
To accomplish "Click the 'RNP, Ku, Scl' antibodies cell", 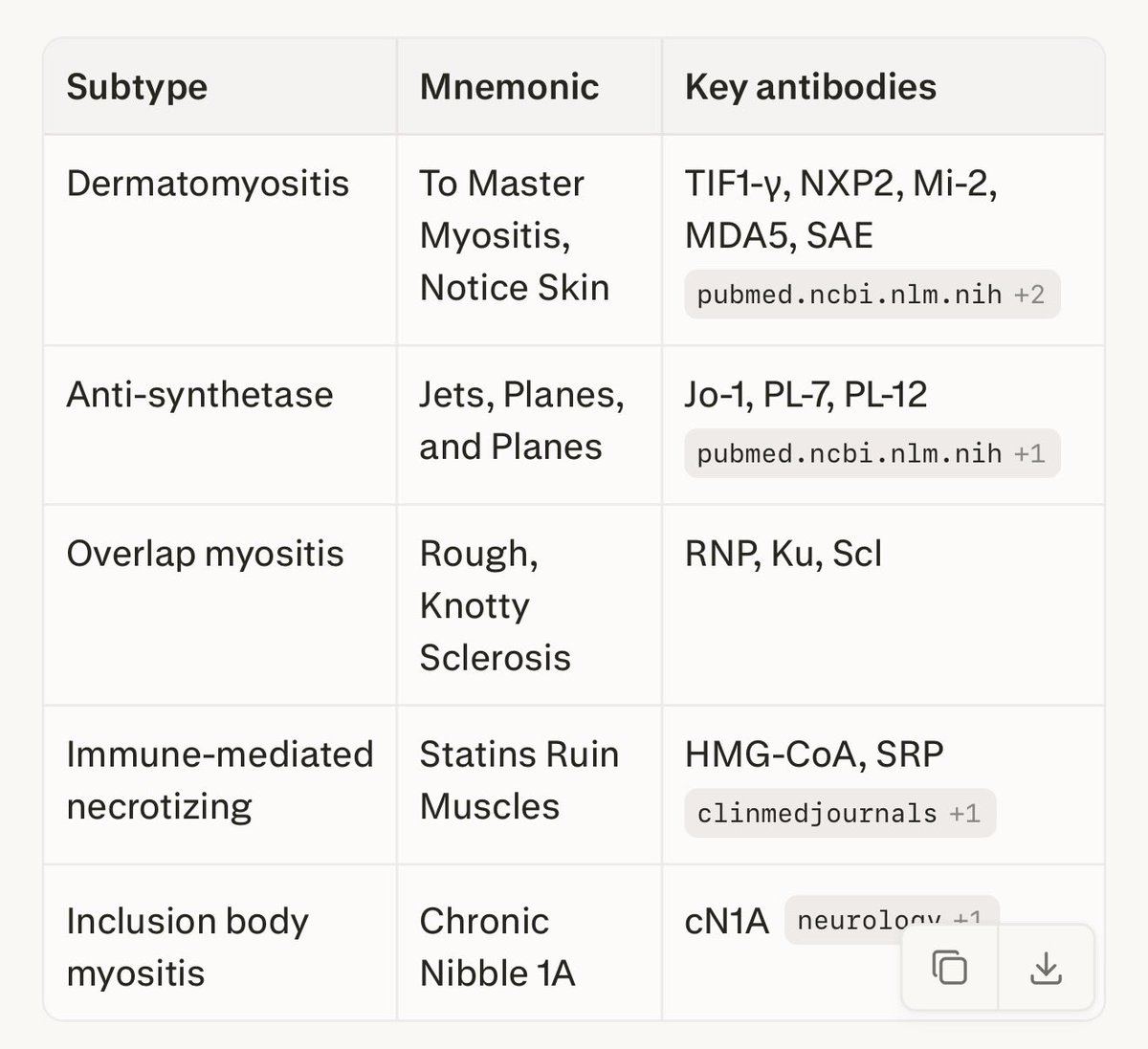I will pos(784,554).
